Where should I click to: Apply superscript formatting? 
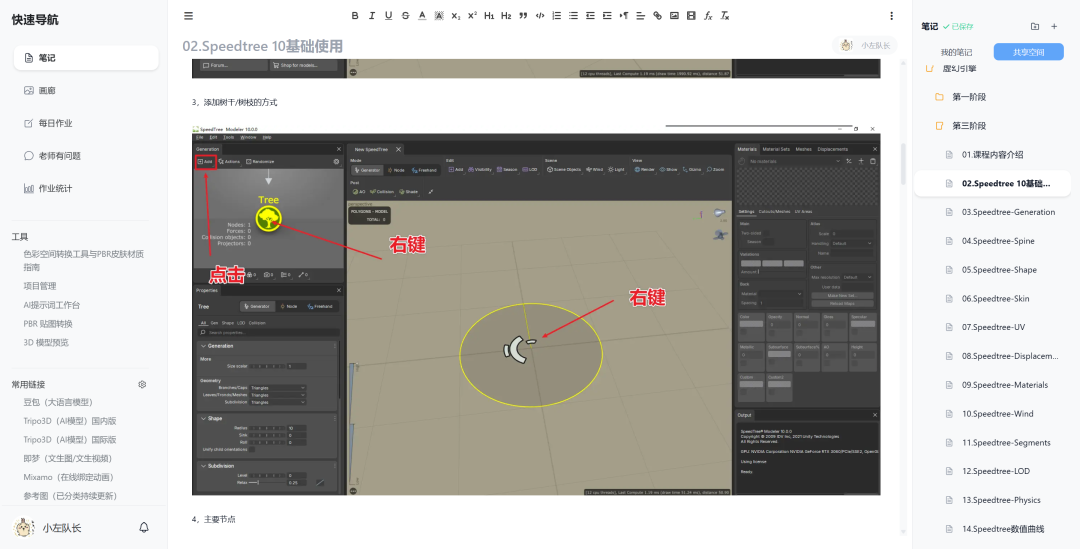pos(472,16)
